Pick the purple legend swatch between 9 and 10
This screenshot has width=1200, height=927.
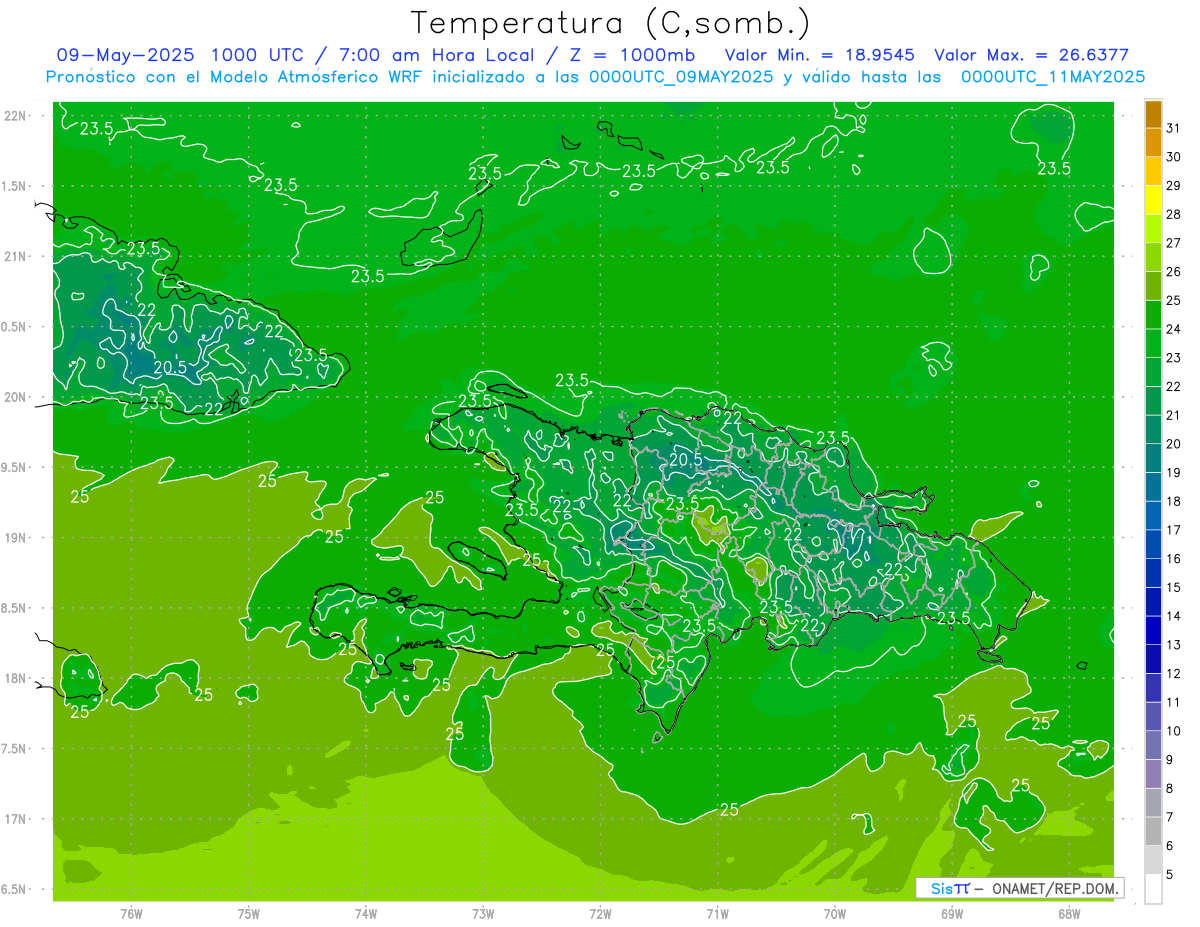[x=1153, y=745]
